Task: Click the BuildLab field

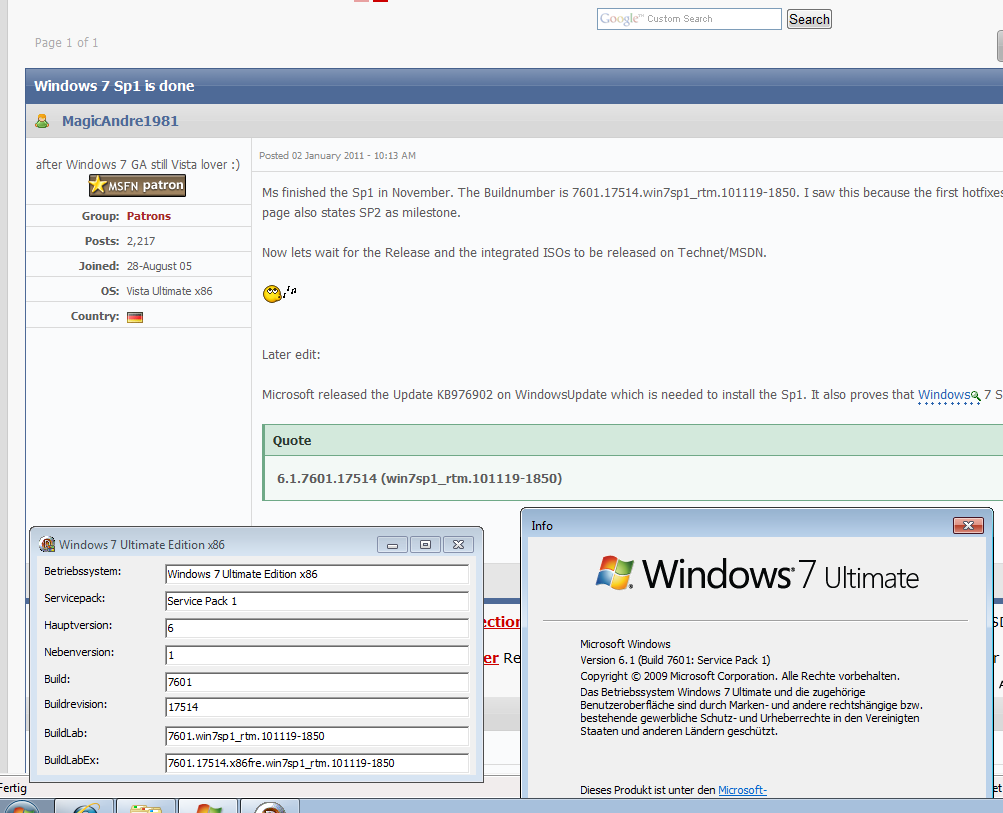Action: point(317,736)
